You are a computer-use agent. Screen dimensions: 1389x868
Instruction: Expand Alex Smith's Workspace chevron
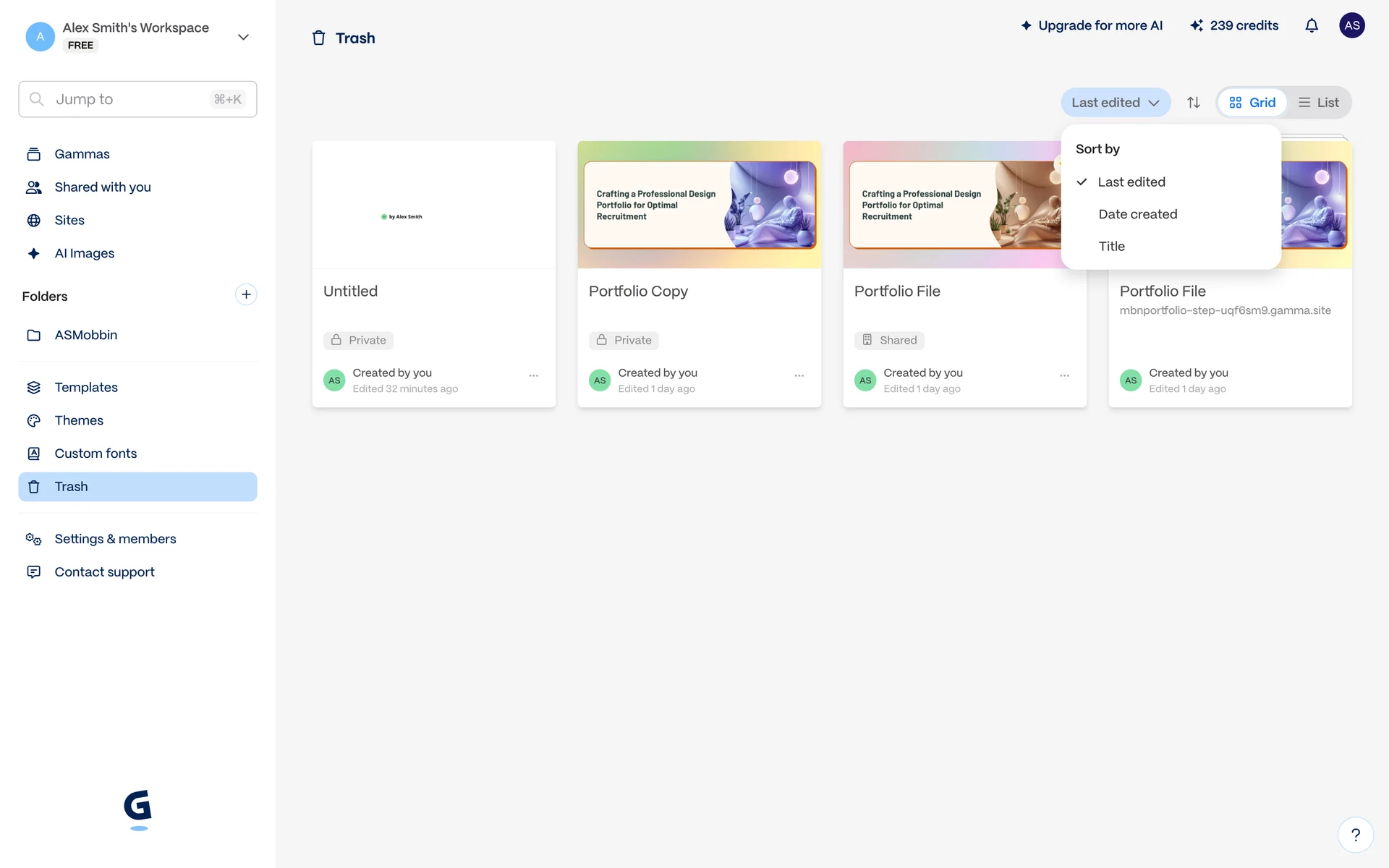(243, 37)
